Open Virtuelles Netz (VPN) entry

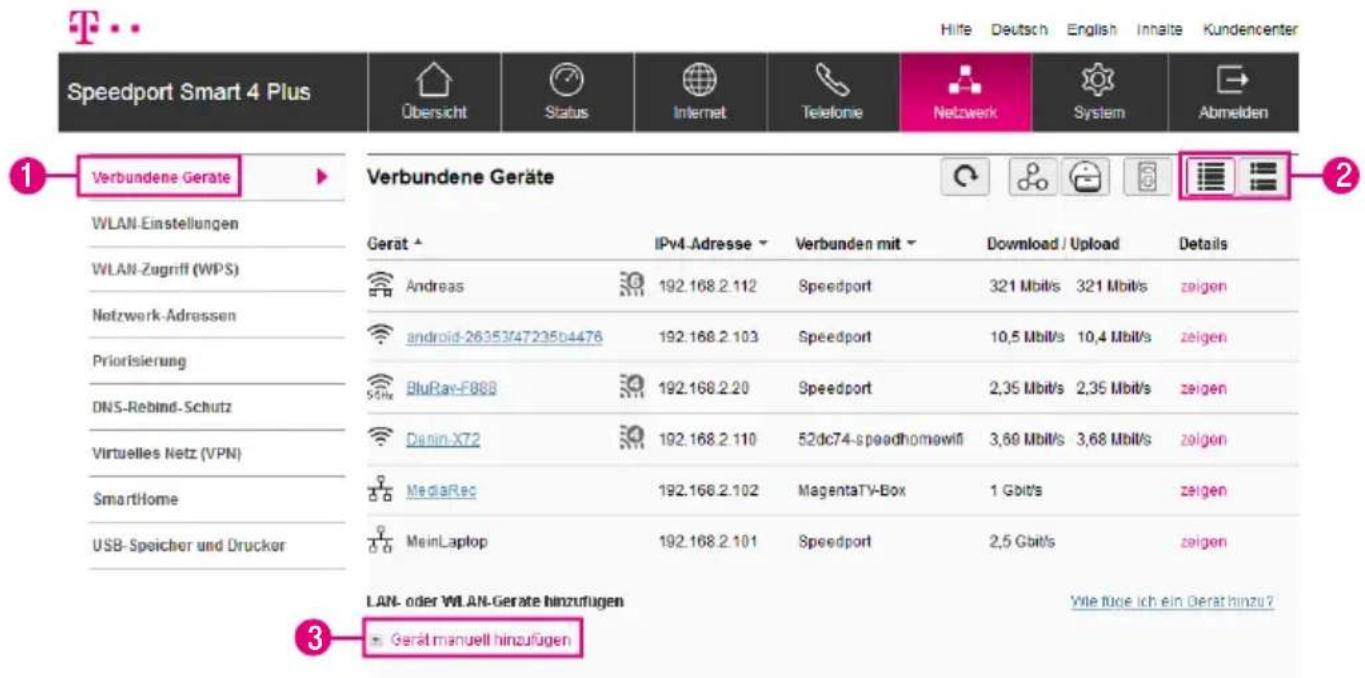[217, 453]
